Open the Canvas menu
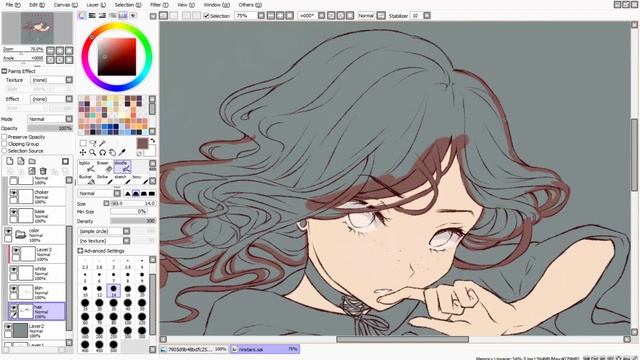 pos(65,5)
